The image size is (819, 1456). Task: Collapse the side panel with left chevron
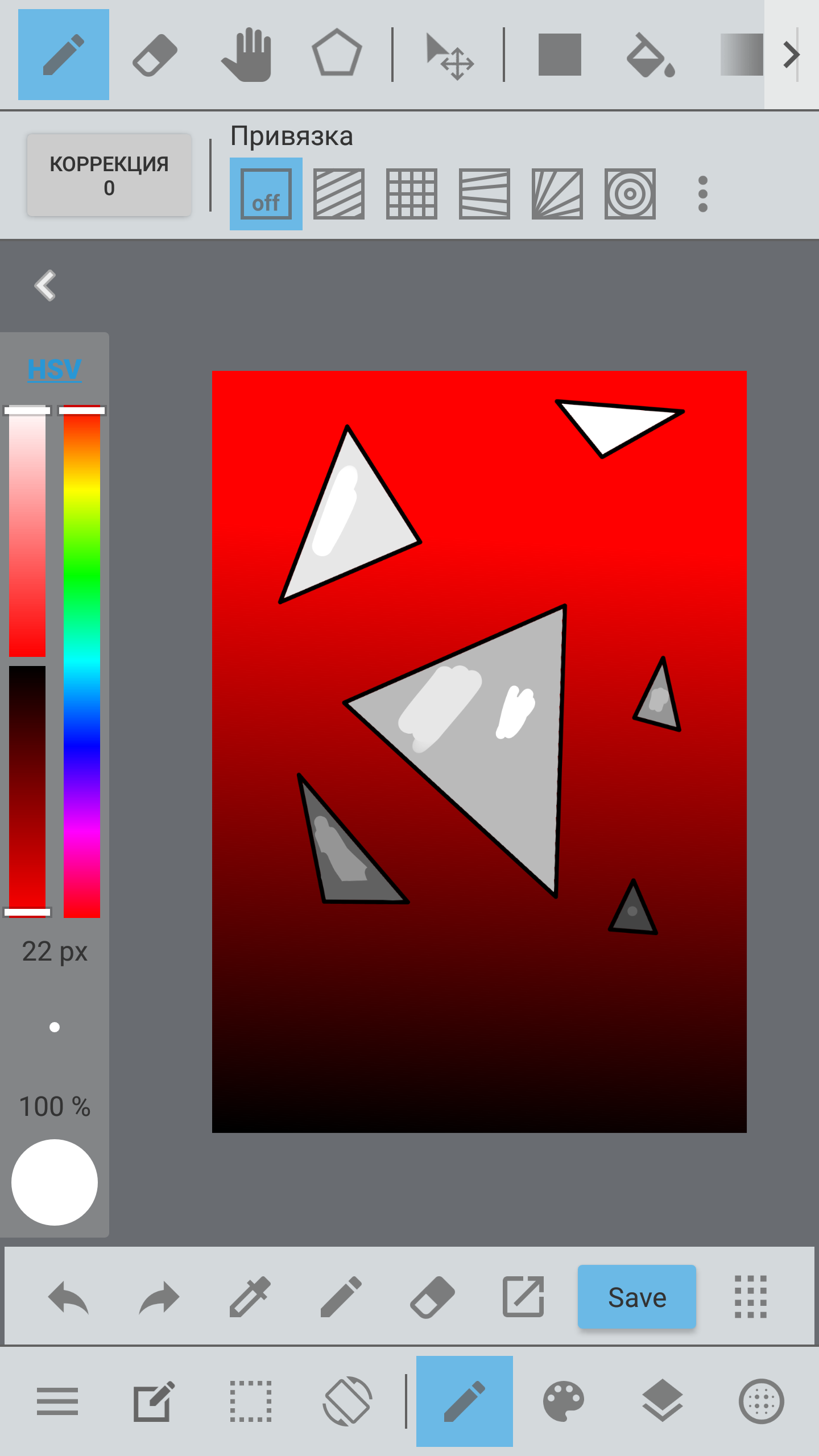coord(45,285)
